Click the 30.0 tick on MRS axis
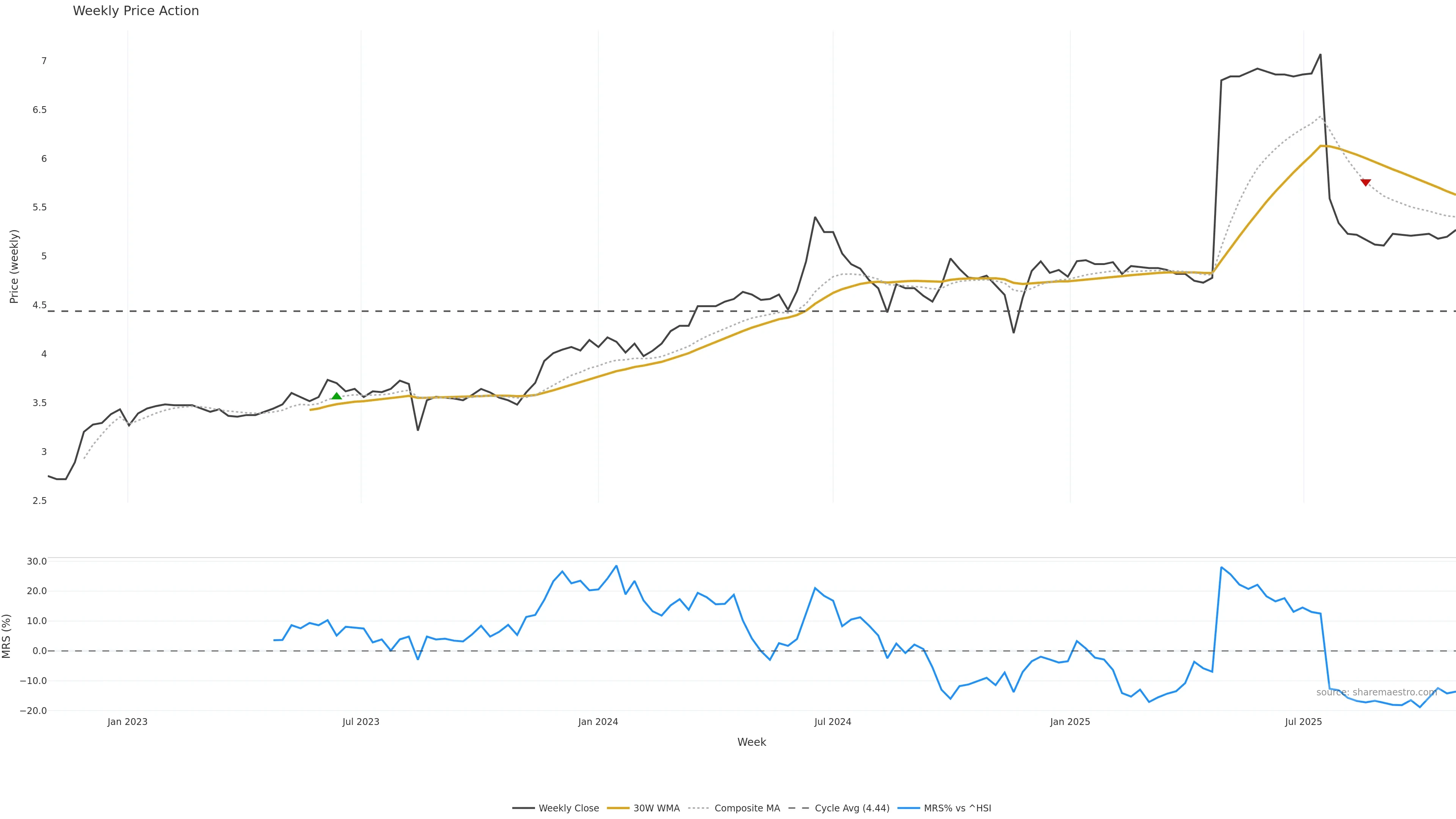 [37, 561]
